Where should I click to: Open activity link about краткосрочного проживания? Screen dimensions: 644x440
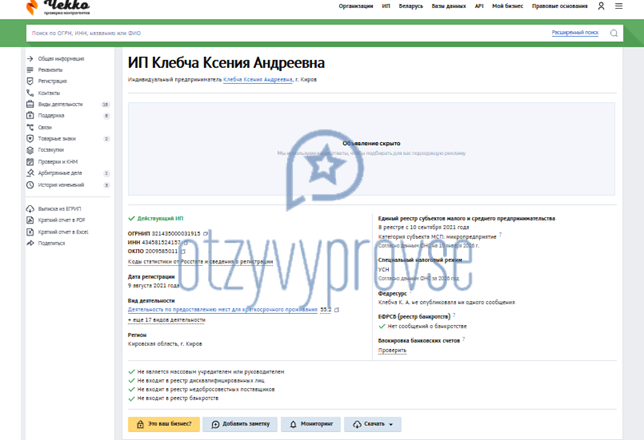coord(223,310)
